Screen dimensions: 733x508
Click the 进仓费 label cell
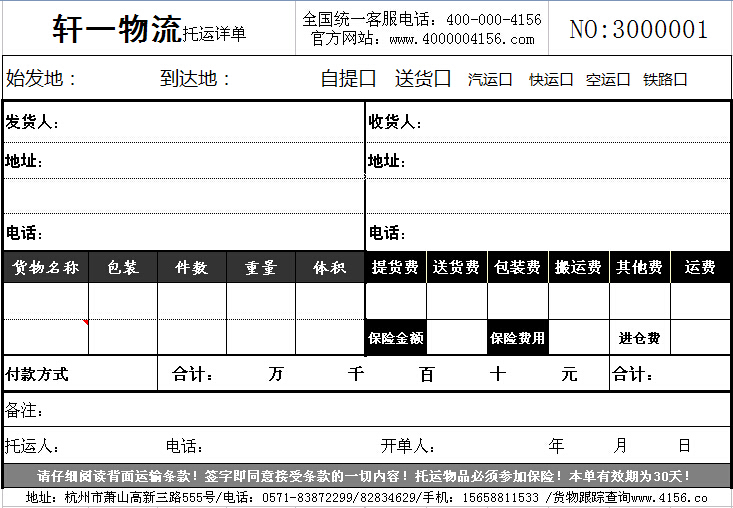(x=639, y=338)
